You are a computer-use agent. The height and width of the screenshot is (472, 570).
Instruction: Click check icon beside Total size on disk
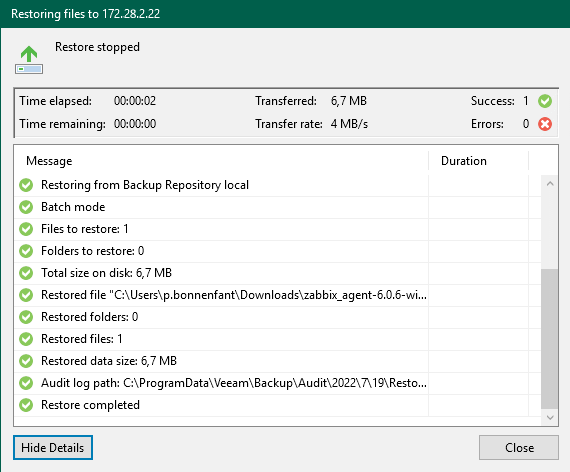(26, 273)
